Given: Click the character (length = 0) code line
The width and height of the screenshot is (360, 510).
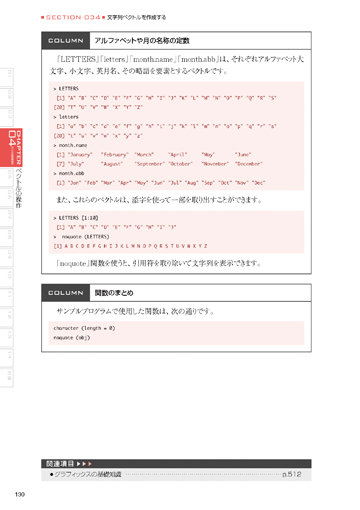Looking at the screenshot, I should pos(84,328).
